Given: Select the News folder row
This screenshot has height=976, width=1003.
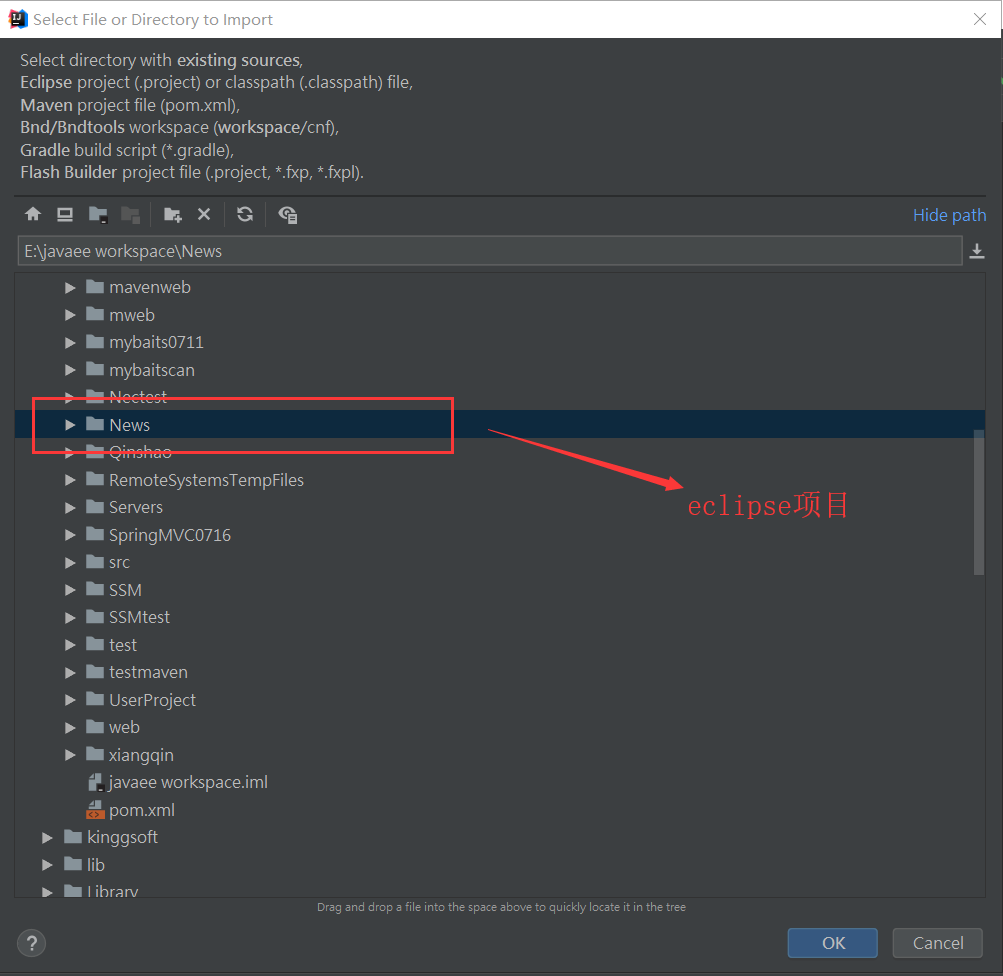Looking at the screenshot, I should 499,424.
